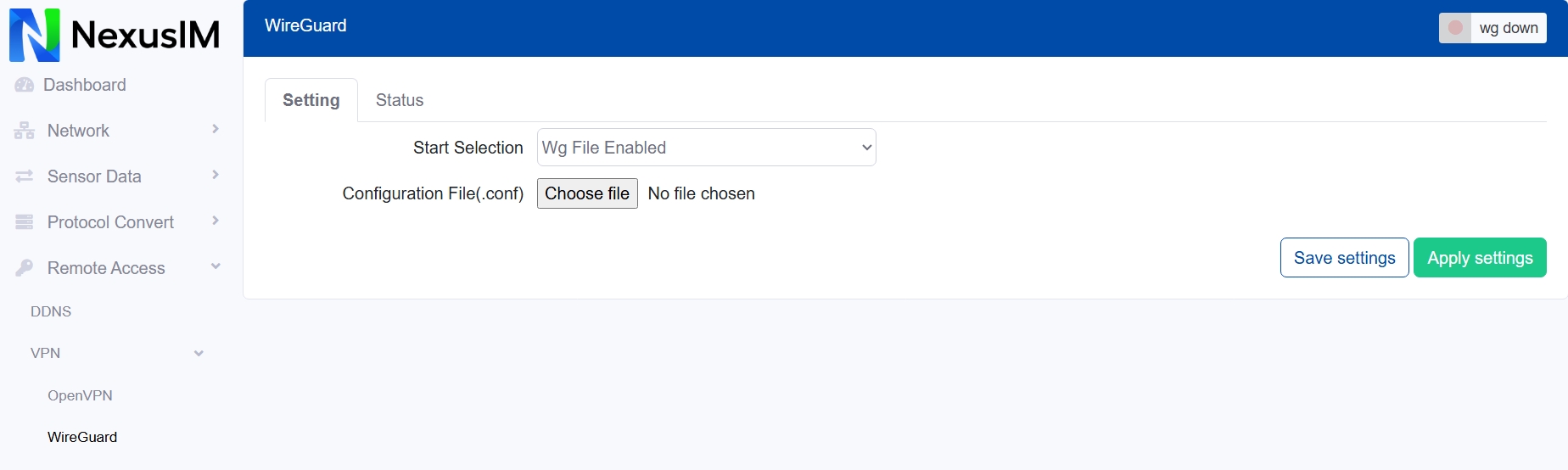Open the Protocol Convert menu
Viewport: 1568px width, 470px height.
point(110,222)
